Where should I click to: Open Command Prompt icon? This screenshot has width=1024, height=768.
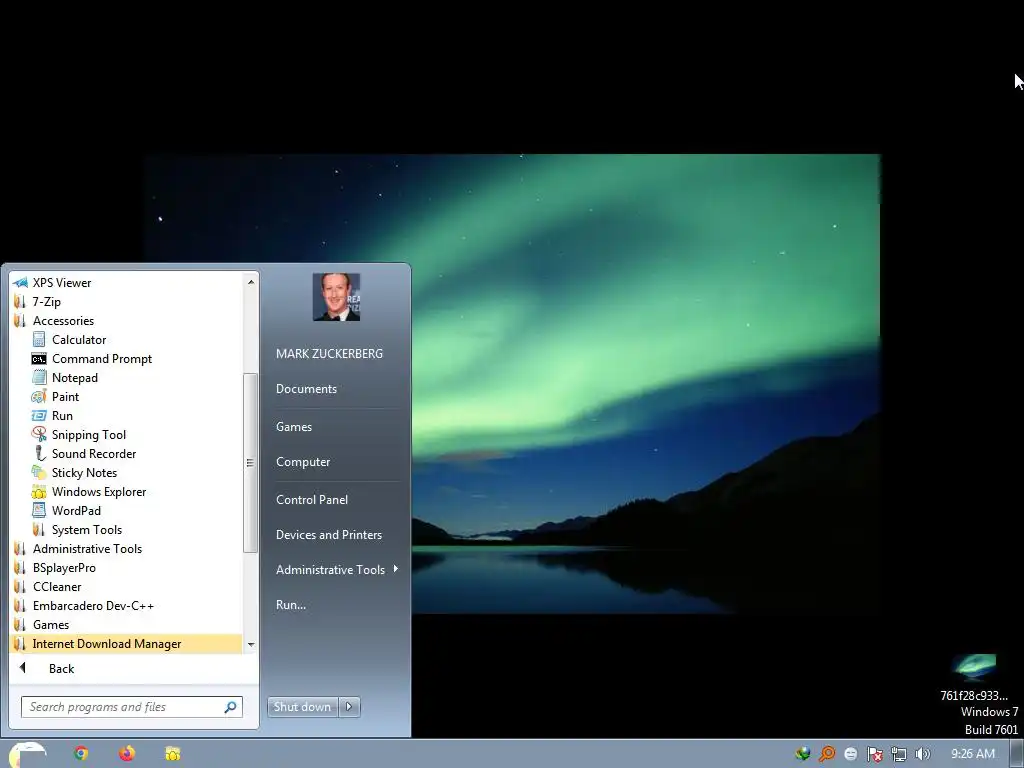(x=39, y=359)
